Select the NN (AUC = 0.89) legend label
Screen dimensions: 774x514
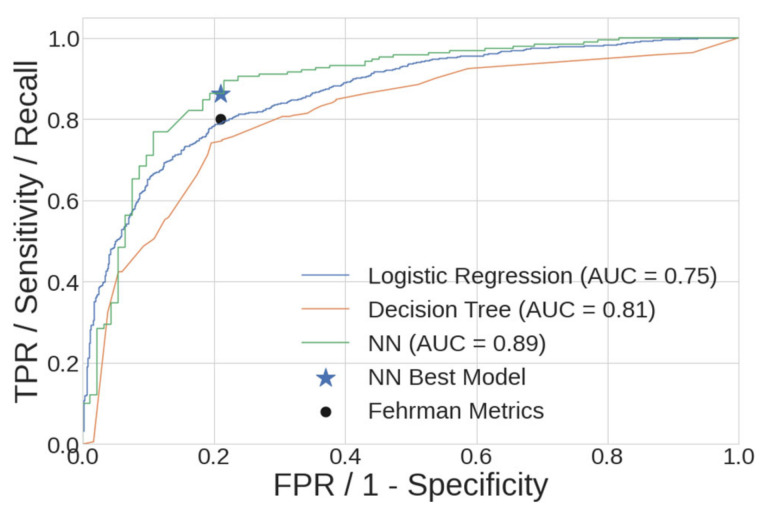457,343
